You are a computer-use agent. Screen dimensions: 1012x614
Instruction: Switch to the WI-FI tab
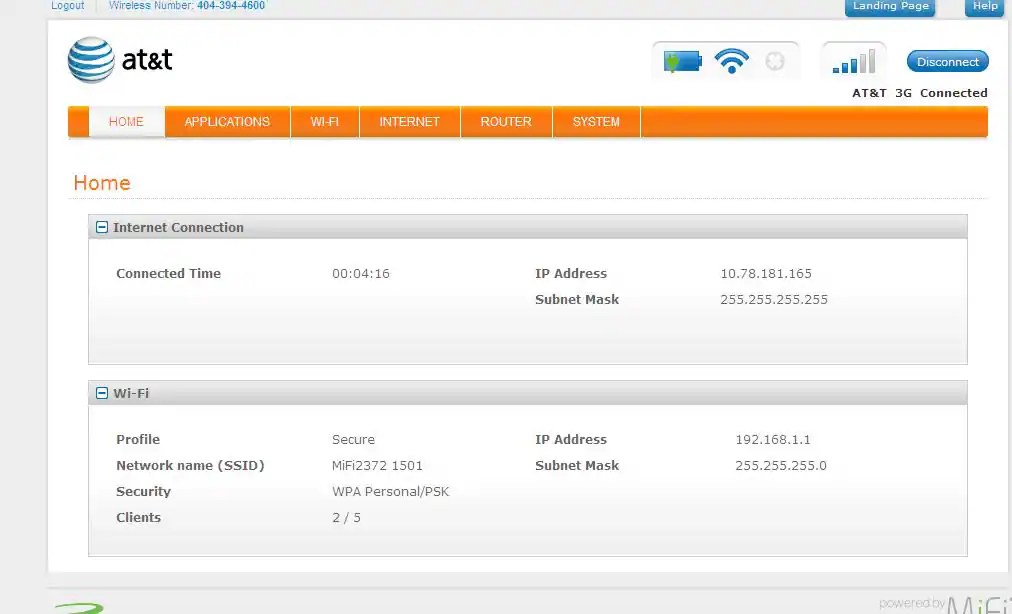pyautogui.click(x=325, y=122)
